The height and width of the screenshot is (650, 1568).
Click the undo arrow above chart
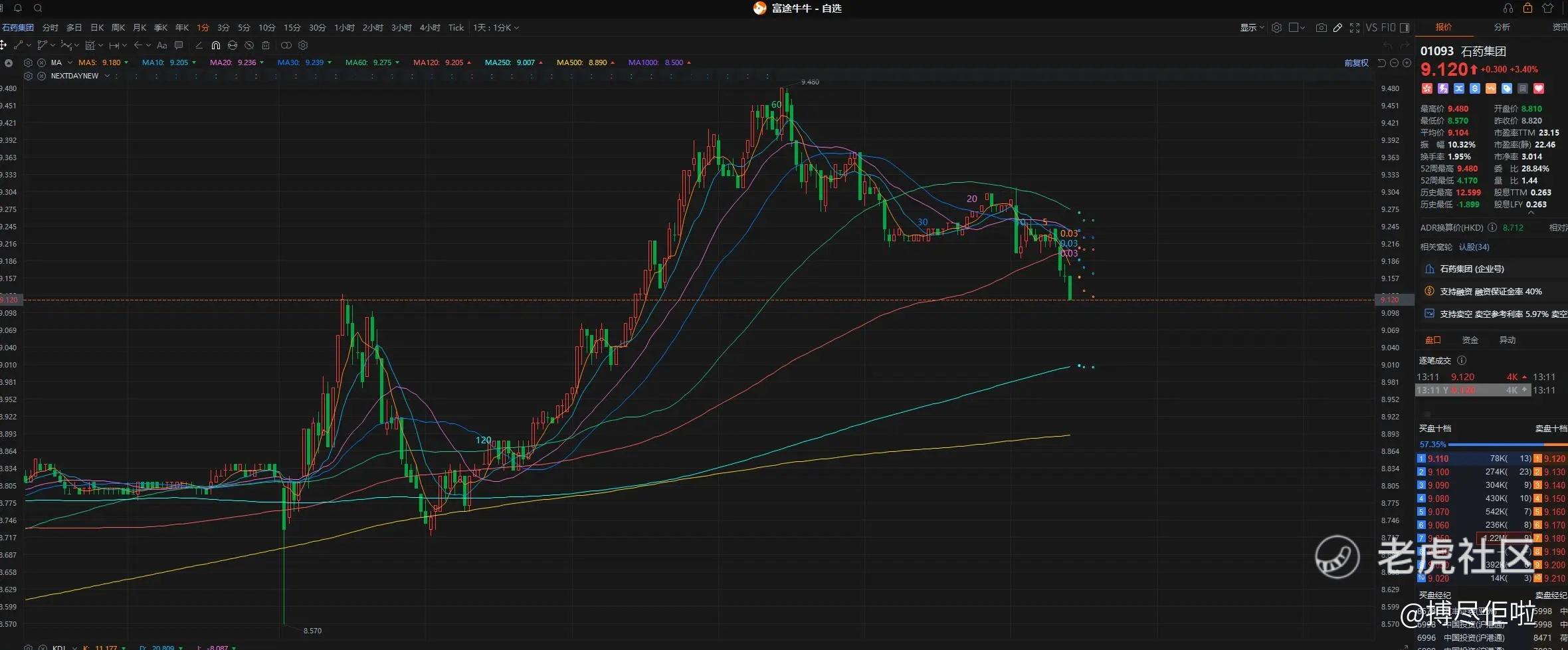click(x=1387, y=45)
